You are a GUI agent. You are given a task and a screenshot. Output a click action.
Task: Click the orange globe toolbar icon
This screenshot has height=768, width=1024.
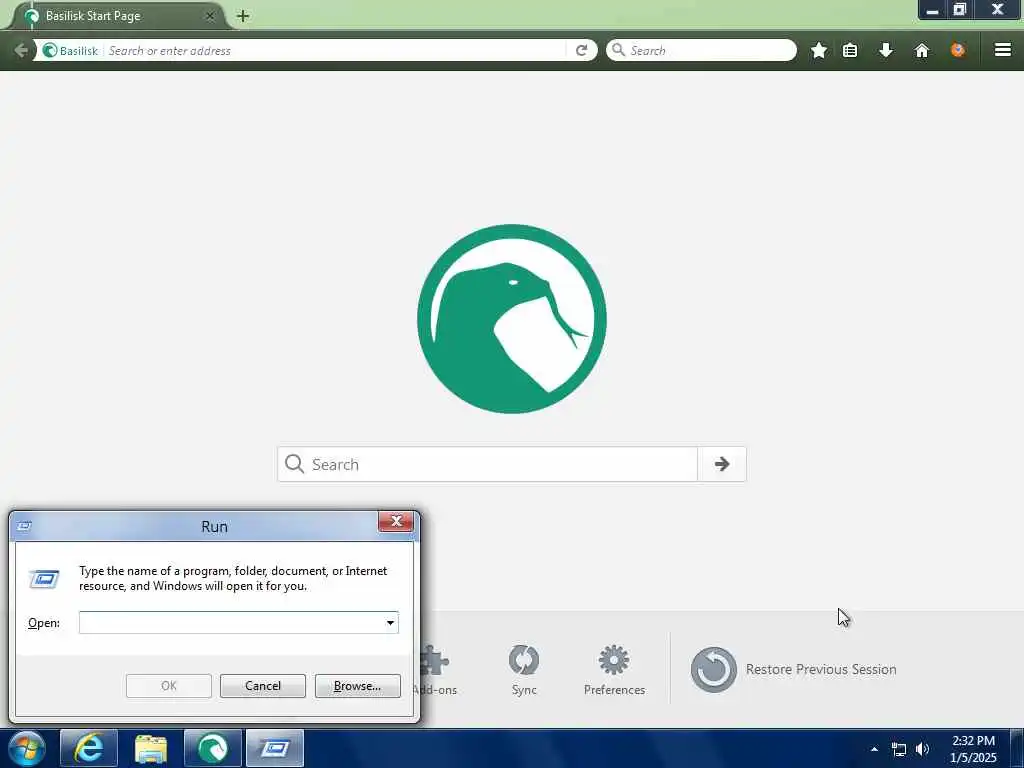coord(957,50)
